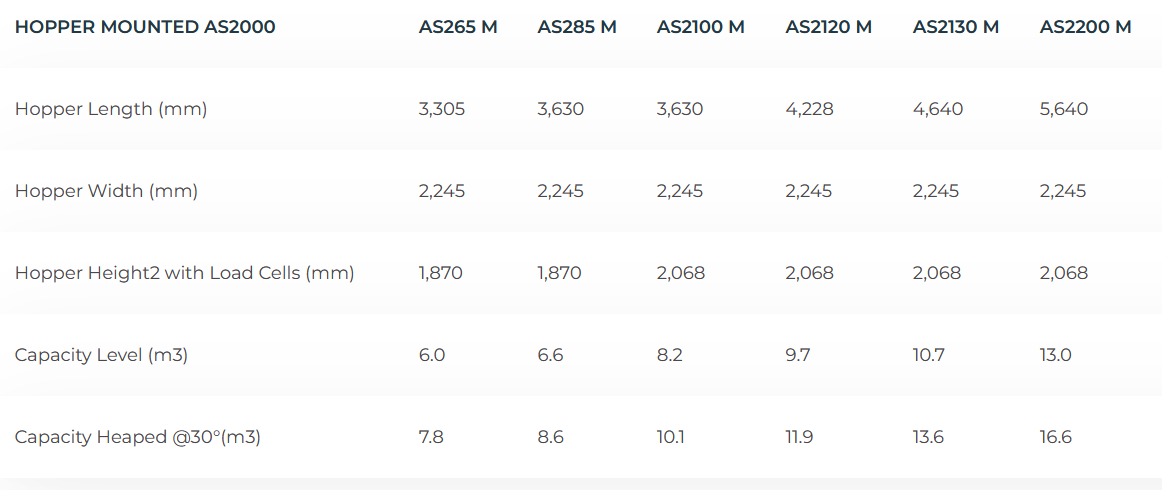Click the 3,305 hopper length value
The image size is (1162, 490).
(442, 109)
